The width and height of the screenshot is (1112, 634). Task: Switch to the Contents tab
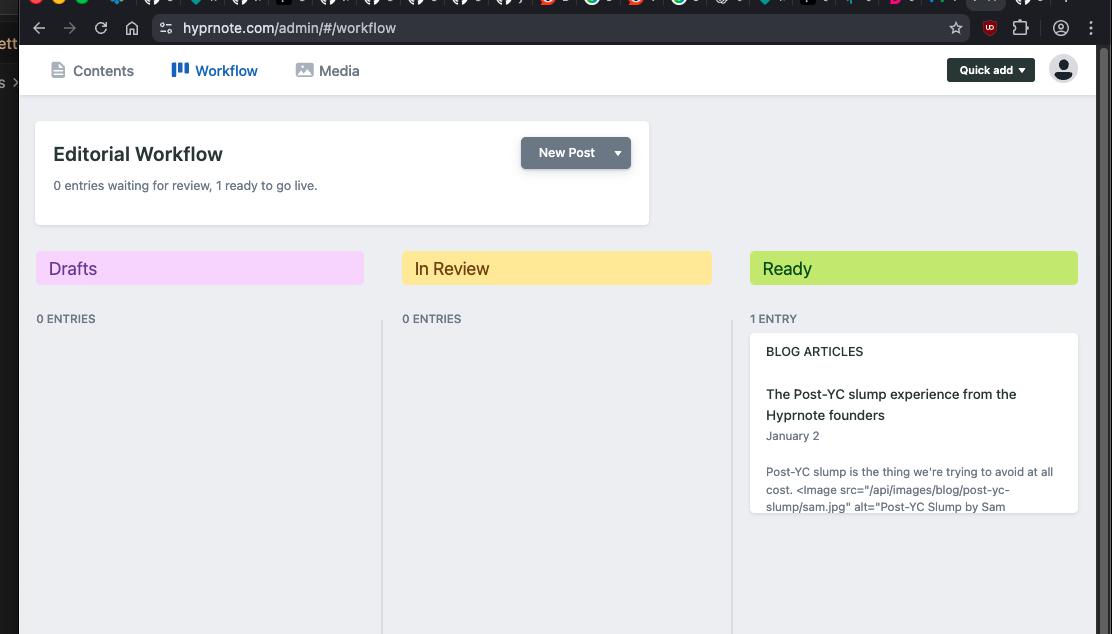(103, 71)
